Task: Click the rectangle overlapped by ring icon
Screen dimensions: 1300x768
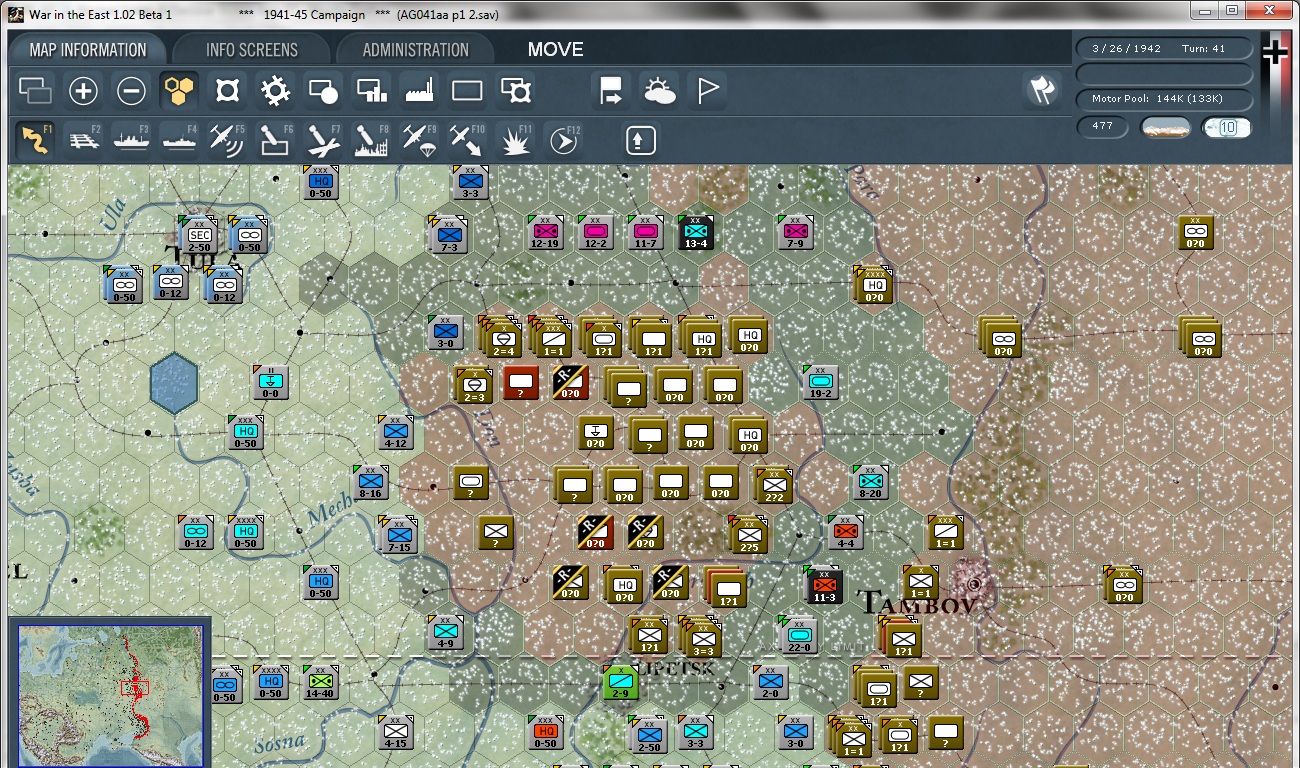Action: [x=515, y=91]
